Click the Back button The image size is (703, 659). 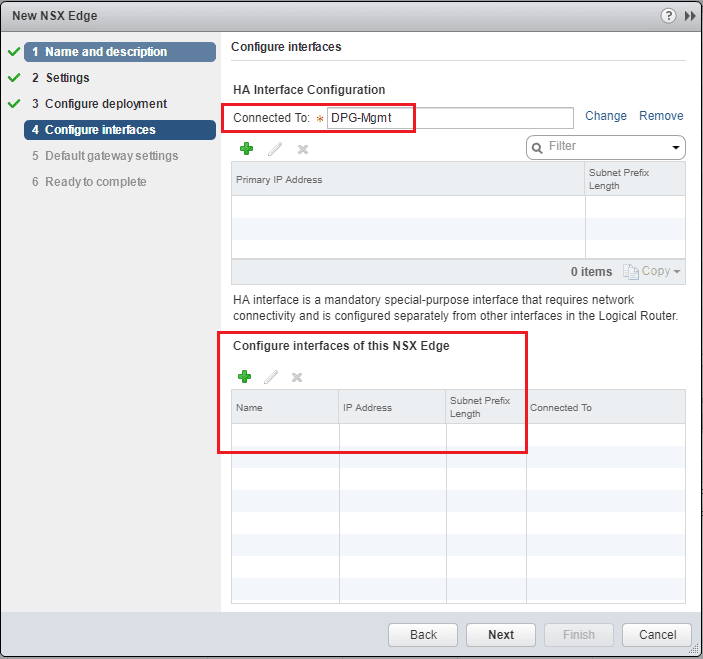(x=423, y=635)
